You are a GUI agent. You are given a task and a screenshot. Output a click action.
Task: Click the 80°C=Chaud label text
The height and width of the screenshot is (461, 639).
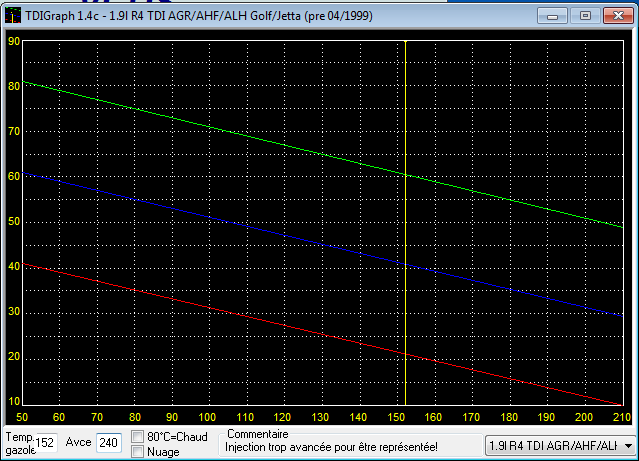click(177, 437)
